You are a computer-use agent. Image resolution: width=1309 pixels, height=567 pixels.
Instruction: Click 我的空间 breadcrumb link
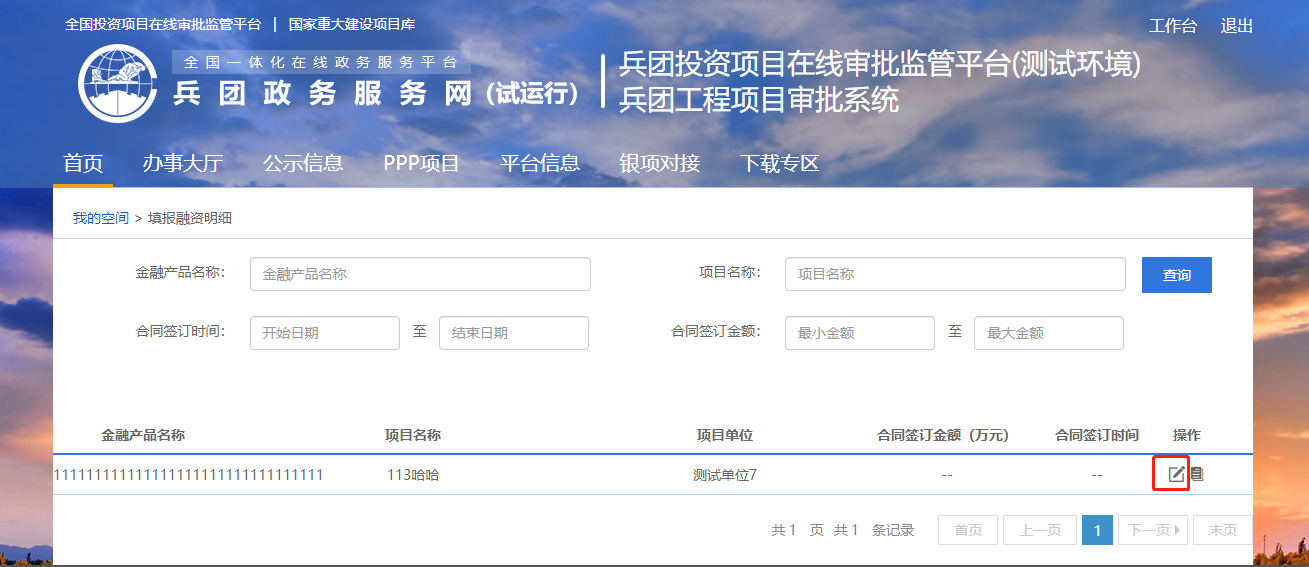click(x=100, y=218)
